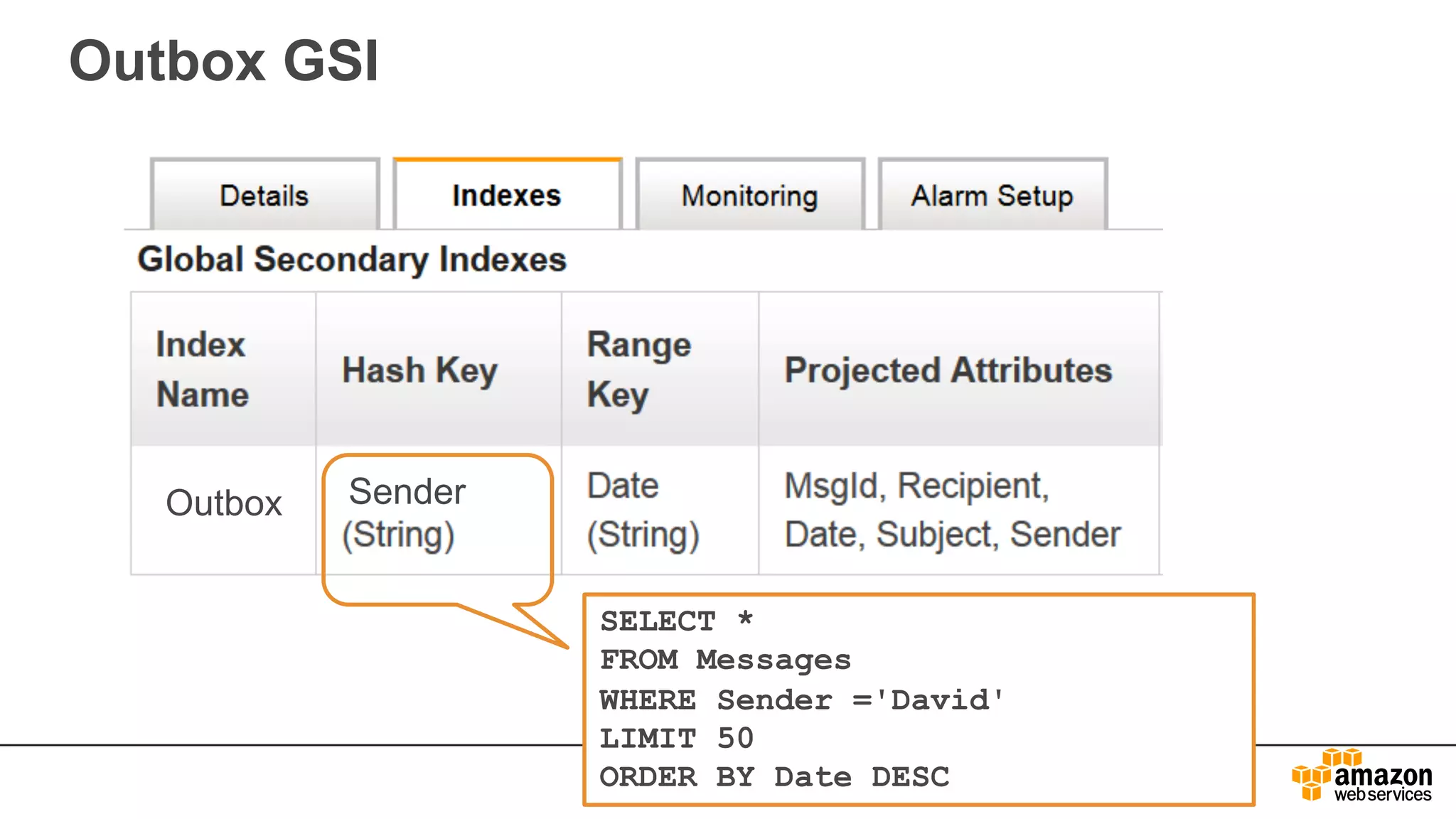Click the FROM Messages query line
The height and width of the screenshot is (819, 1456).
(725, 660)
